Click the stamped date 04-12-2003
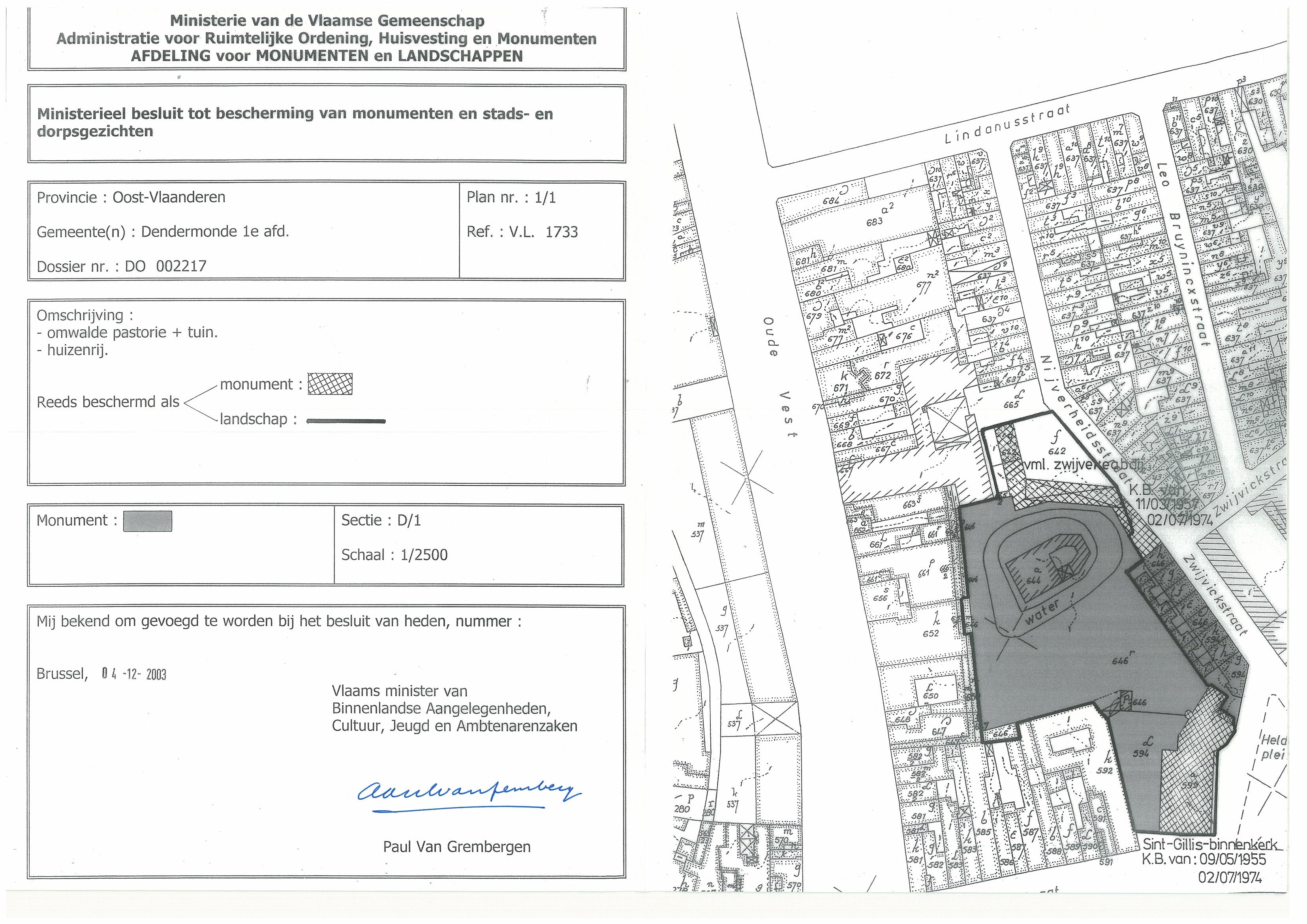 click(x=134, y=674)
